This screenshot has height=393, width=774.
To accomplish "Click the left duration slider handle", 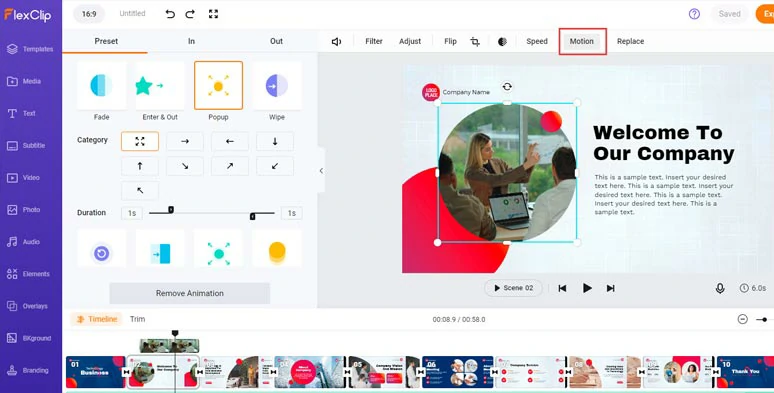I will [171, 210].
